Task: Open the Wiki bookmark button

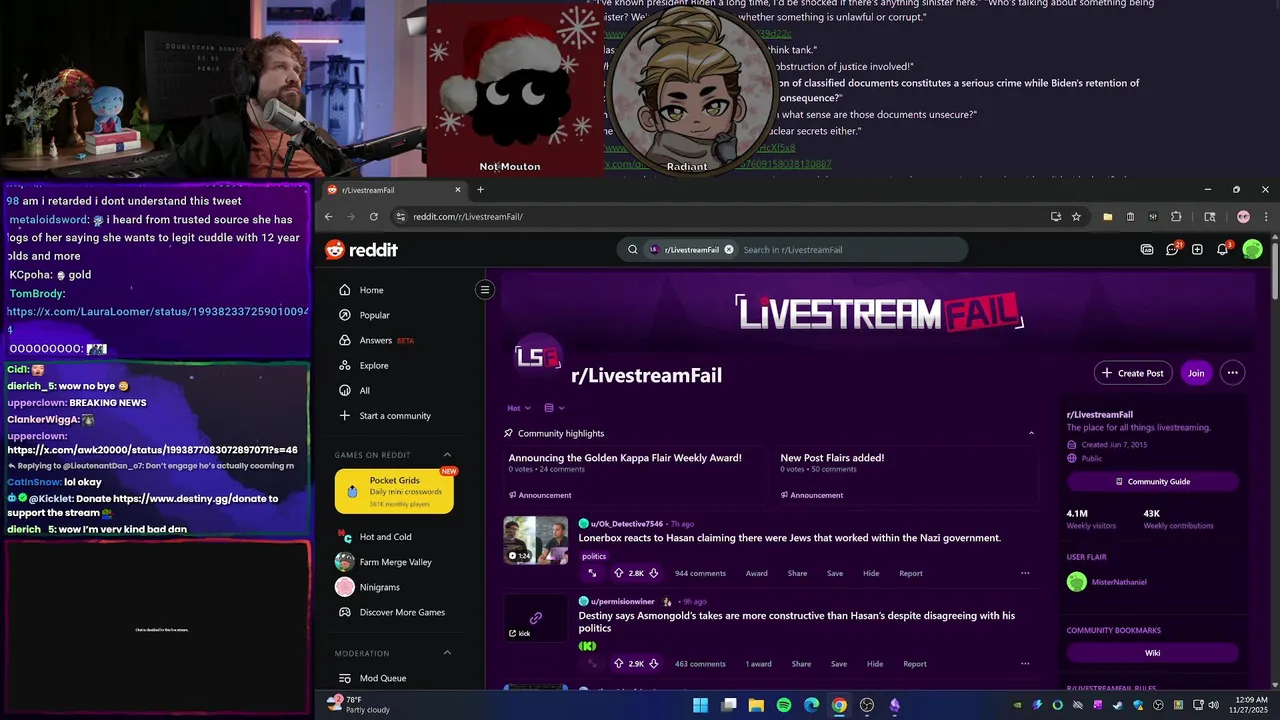Action: [1153, 653]
